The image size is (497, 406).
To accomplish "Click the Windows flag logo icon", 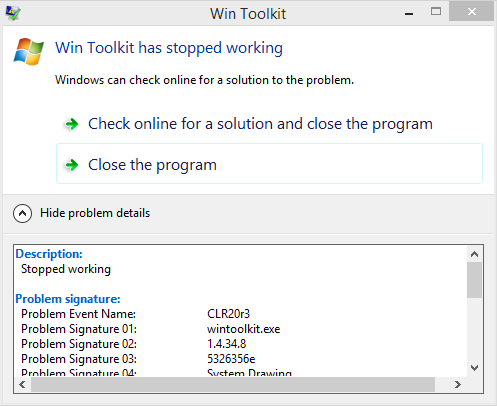I will coord(29,52).
